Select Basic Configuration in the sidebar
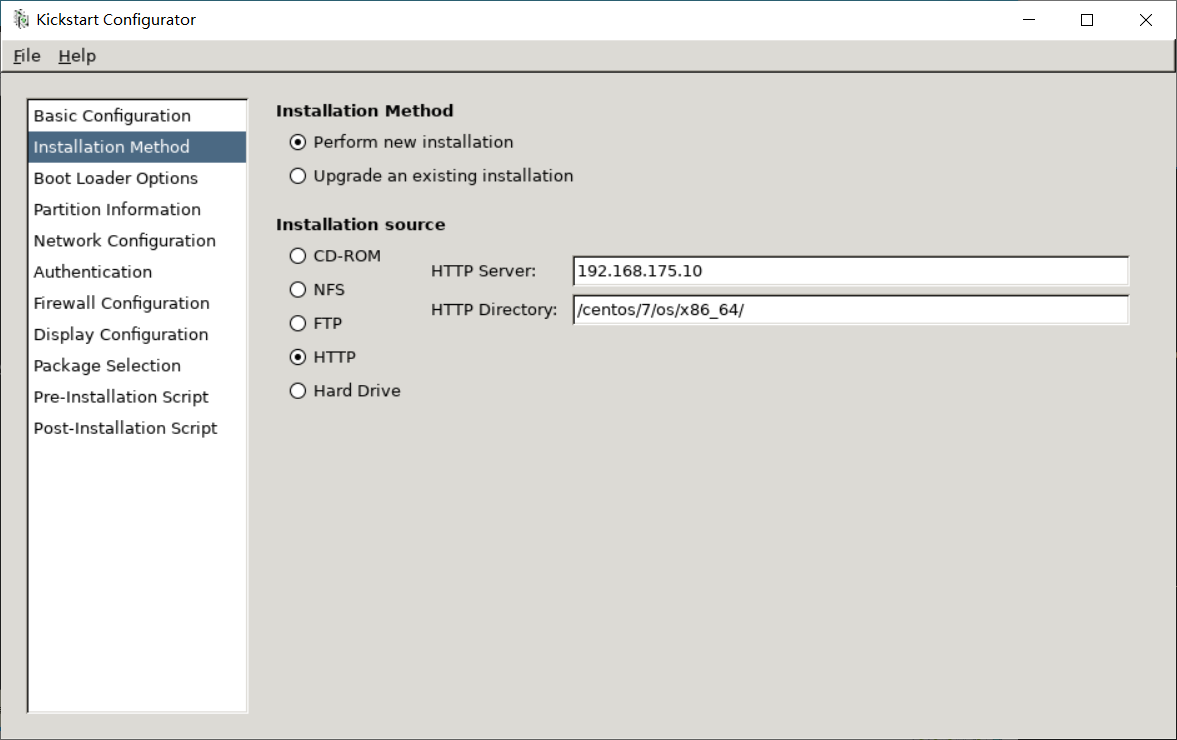Viewport: 1177px width, 740px height. coord(137,116)
